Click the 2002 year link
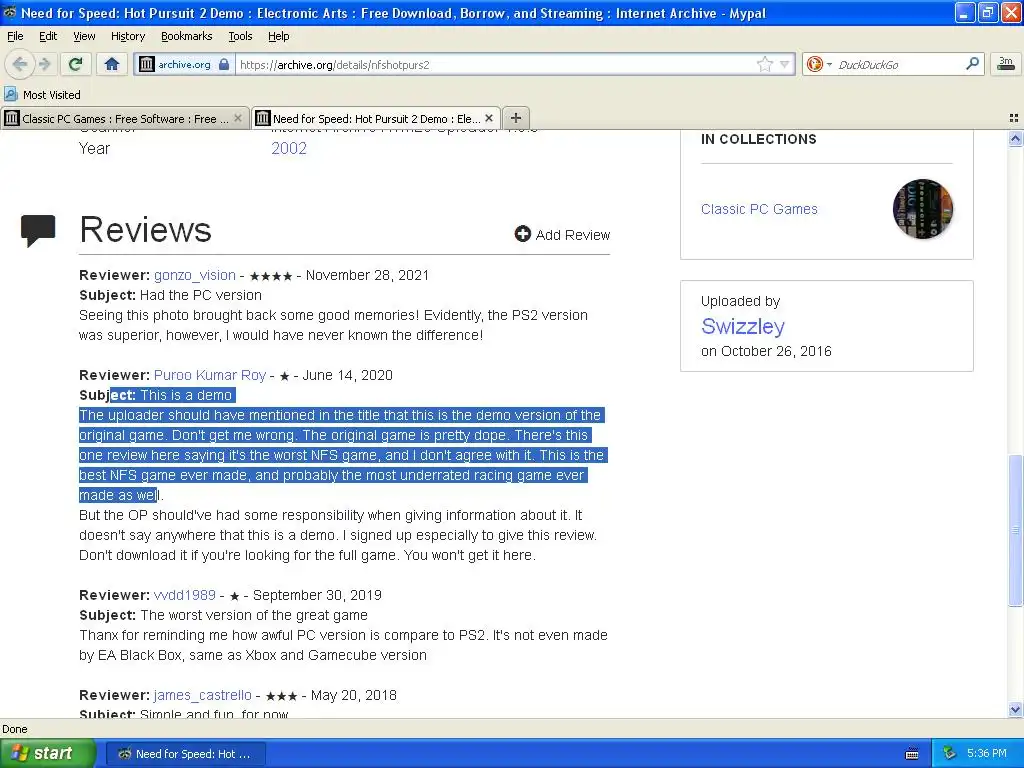This screenshot has height=768, width=1024. 289,148
